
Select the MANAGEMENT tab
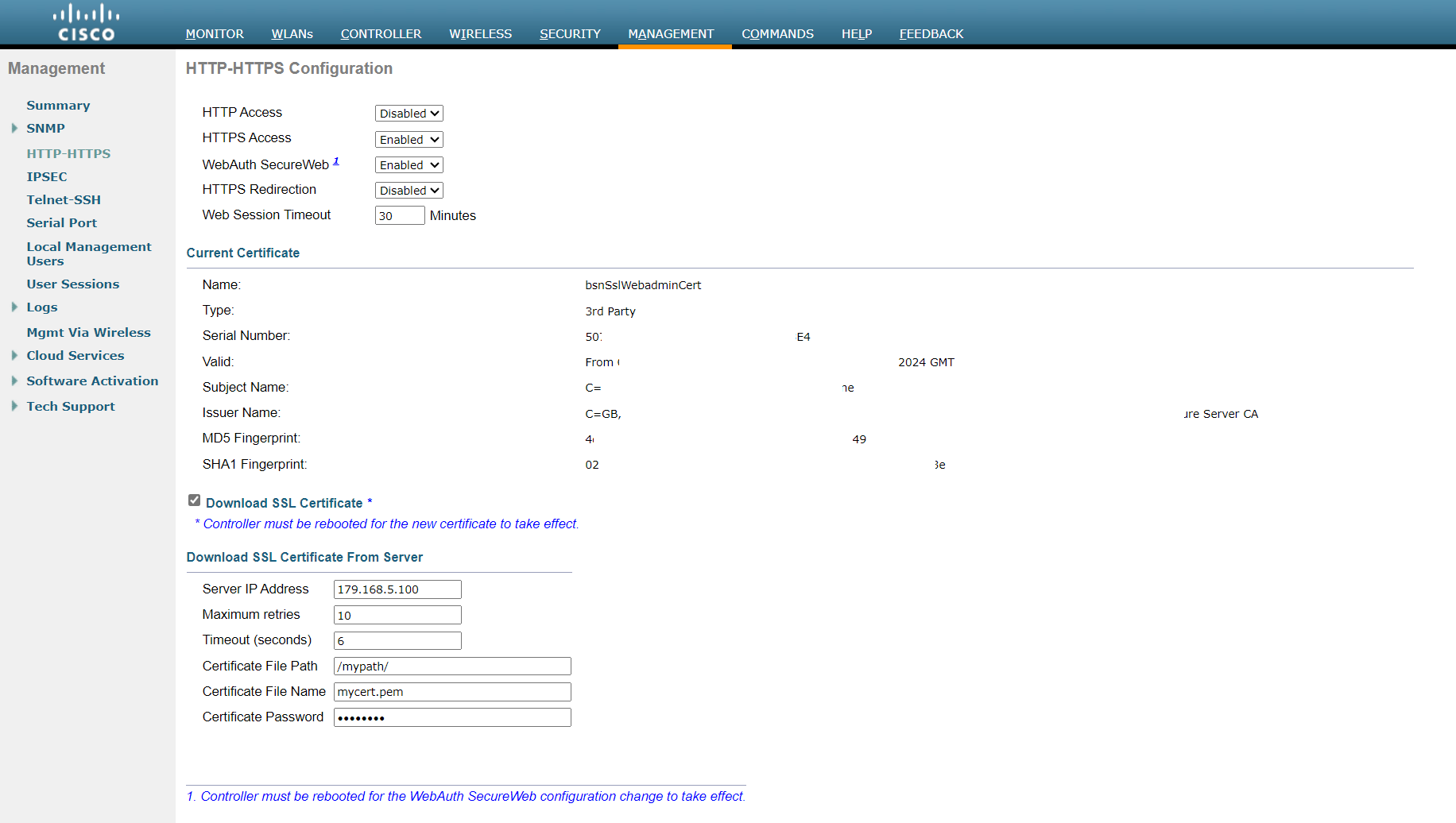click(671, 33)
